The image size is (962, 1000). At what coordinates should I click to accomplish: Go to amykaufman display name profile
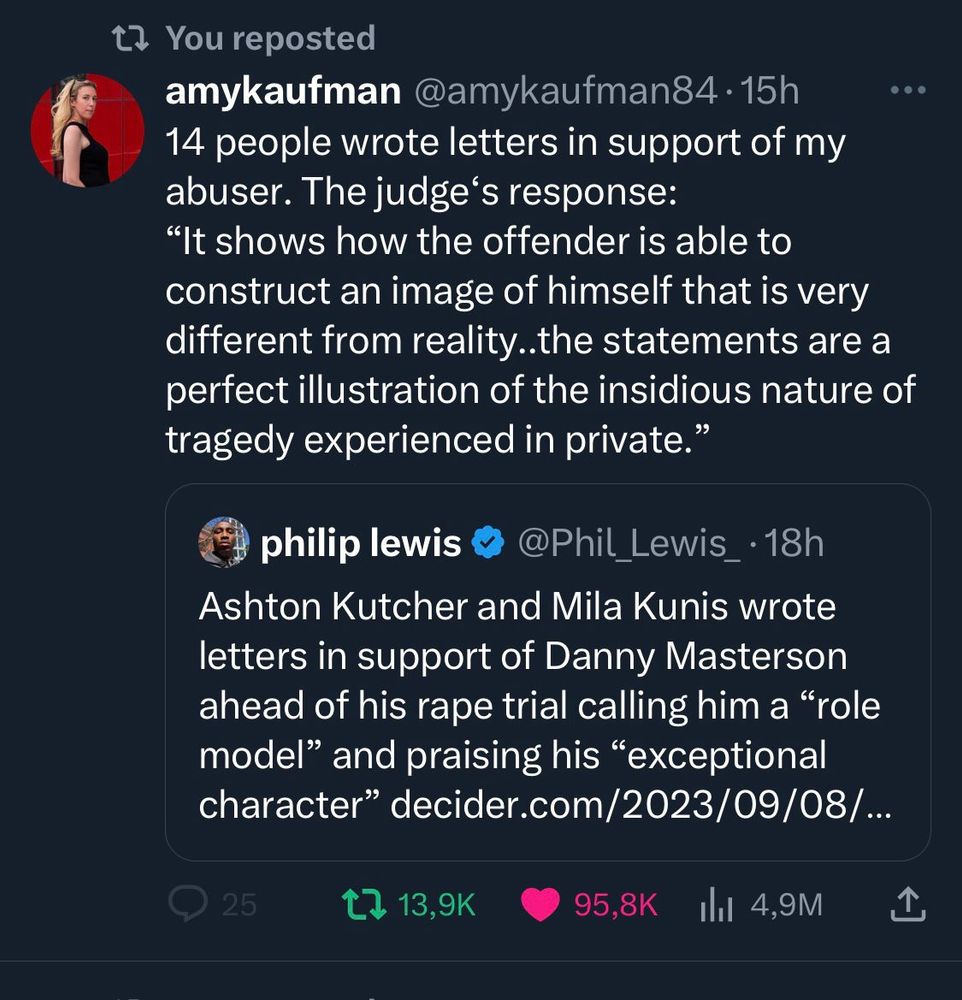(283, 92)
